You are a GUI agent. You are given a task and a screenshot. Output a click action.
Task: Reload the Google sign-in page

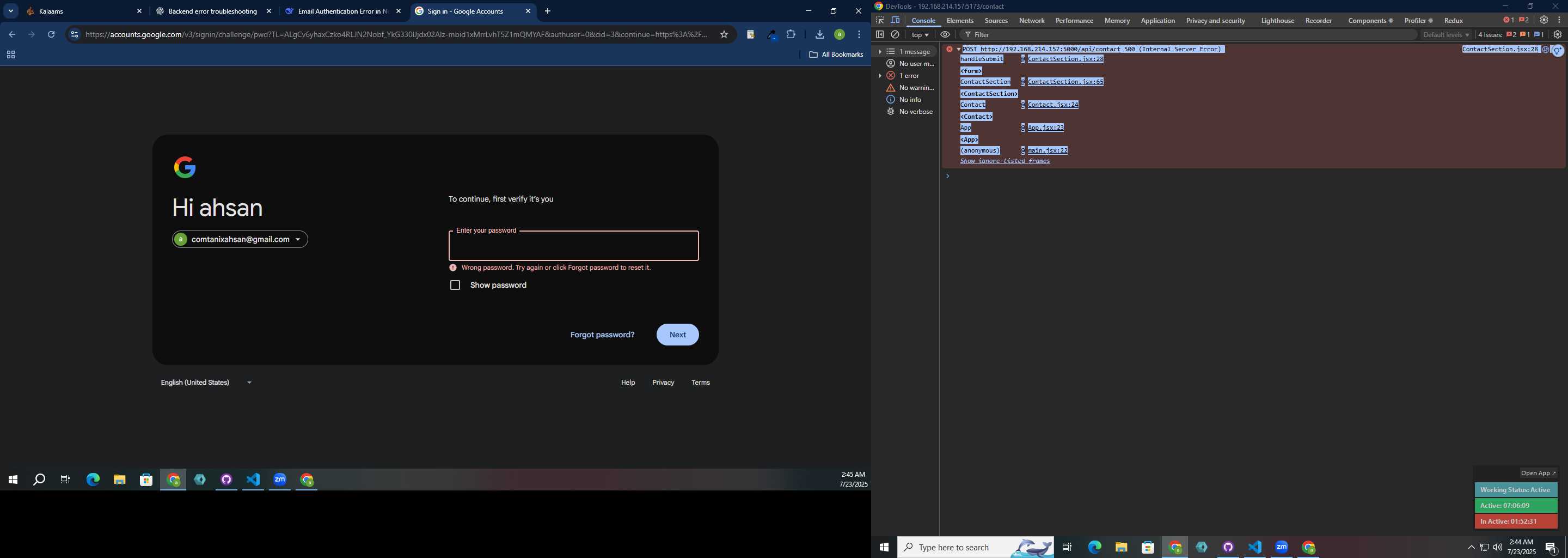click(x=51, y=35)
